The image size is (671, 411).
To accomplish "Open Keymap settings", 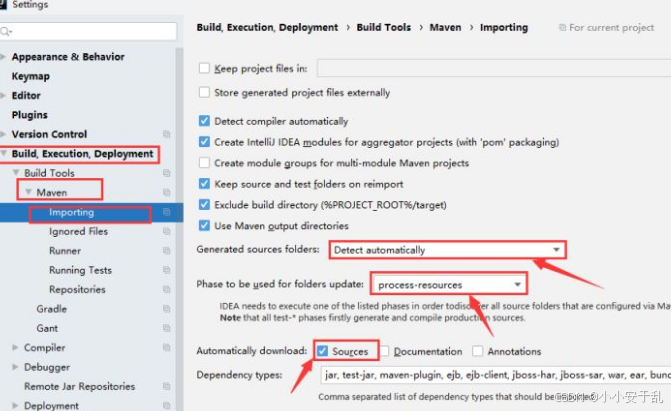I will pyautogui.click(x=31, y=76).
